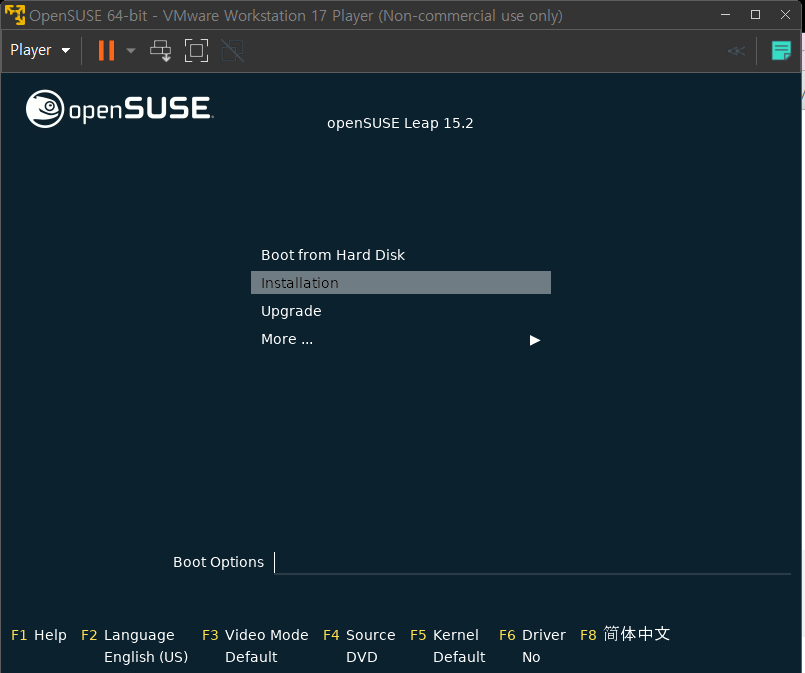
Task: Enter full screen mode icon
Action: (196, 50)
